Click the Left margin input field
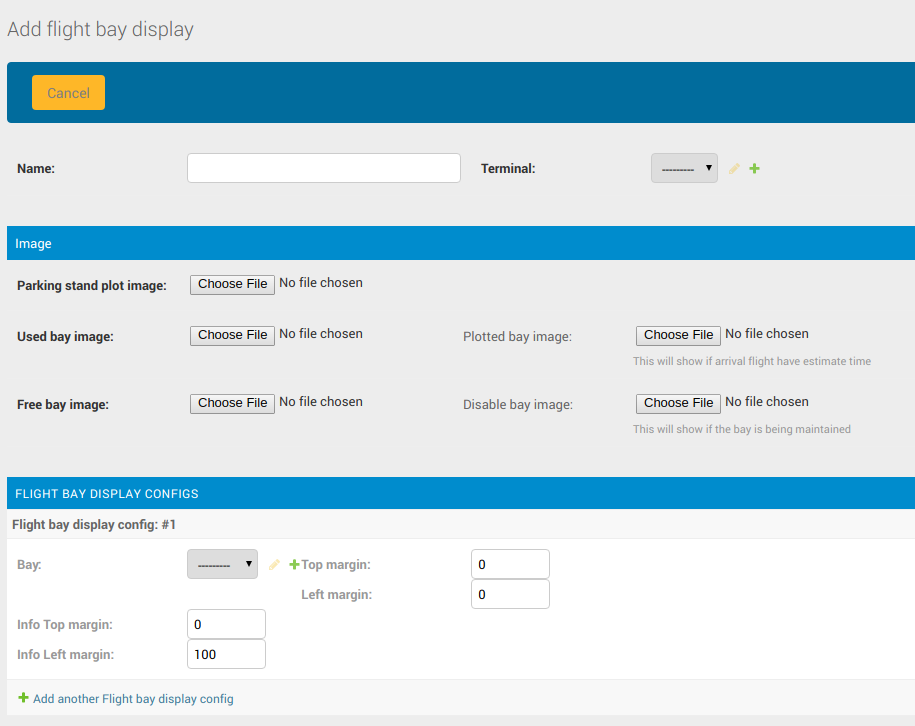Screen dimensions: 915x726 [x=510, y=594]
